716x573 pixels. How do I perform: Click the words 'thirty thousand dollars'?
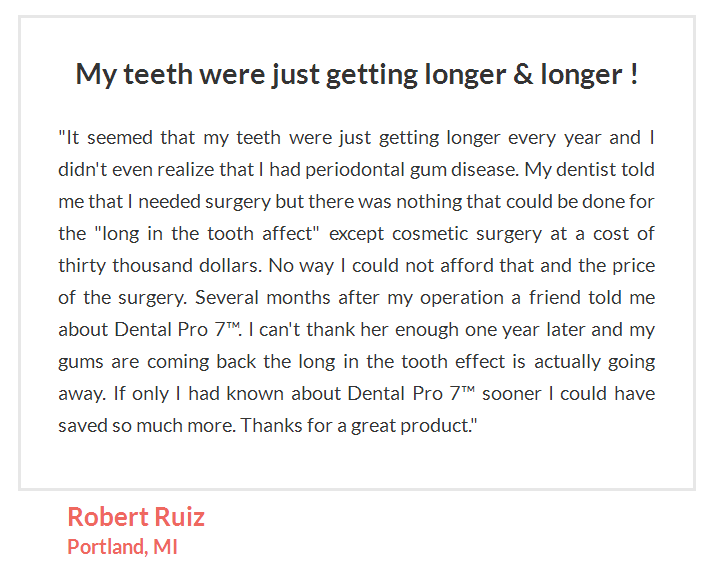(x=160, y=266)
